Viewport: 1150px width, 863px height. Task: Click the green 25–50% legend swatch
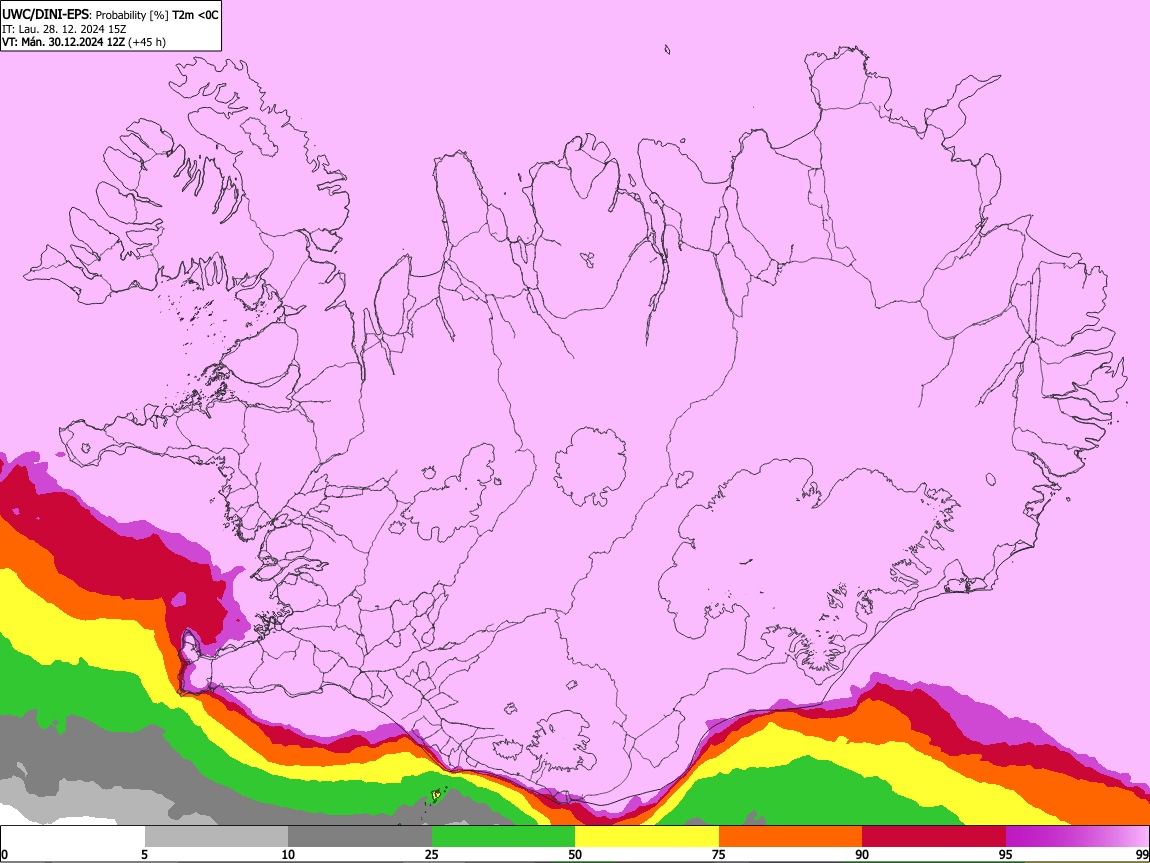(503, 837)
